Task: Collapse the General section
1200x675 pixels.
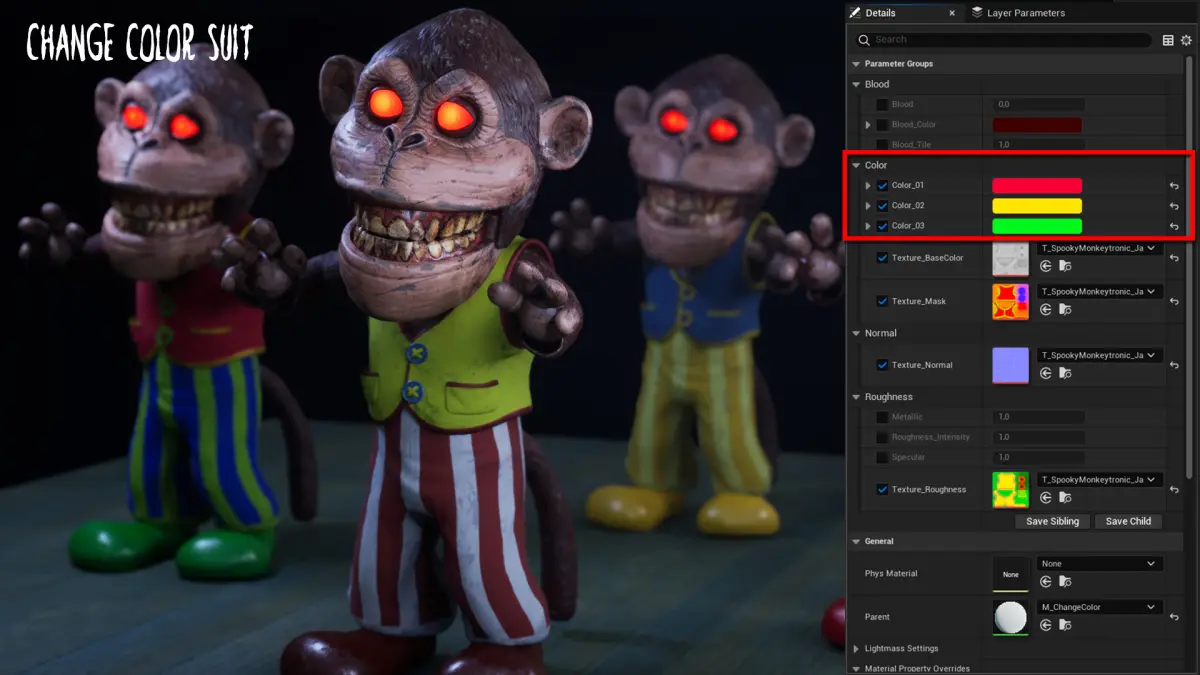Action: (856, 542)
